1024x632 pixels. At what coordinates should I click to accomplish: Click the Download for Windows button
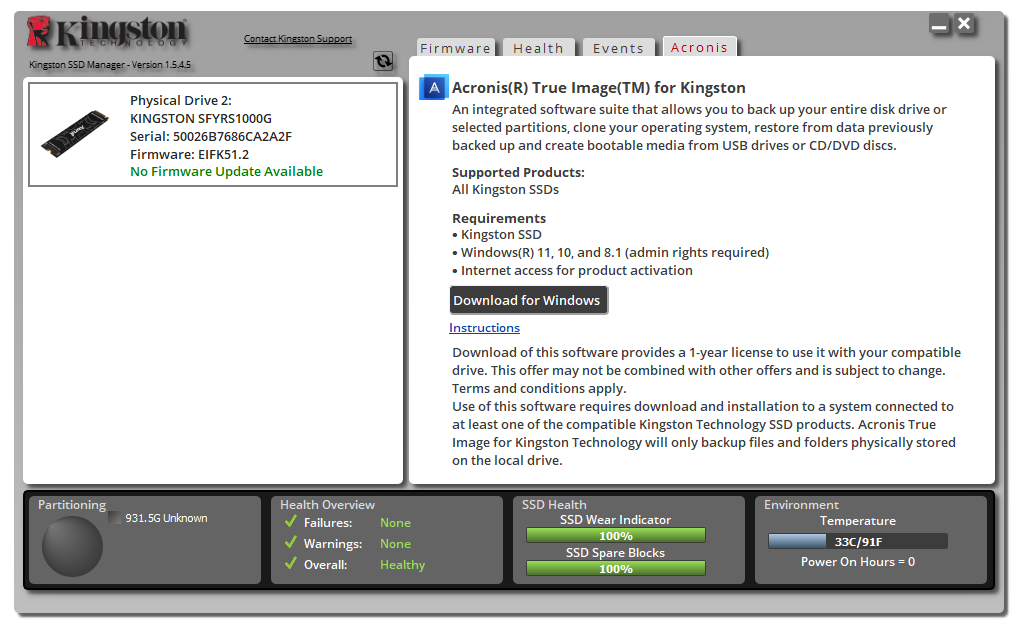pos(528,300)
